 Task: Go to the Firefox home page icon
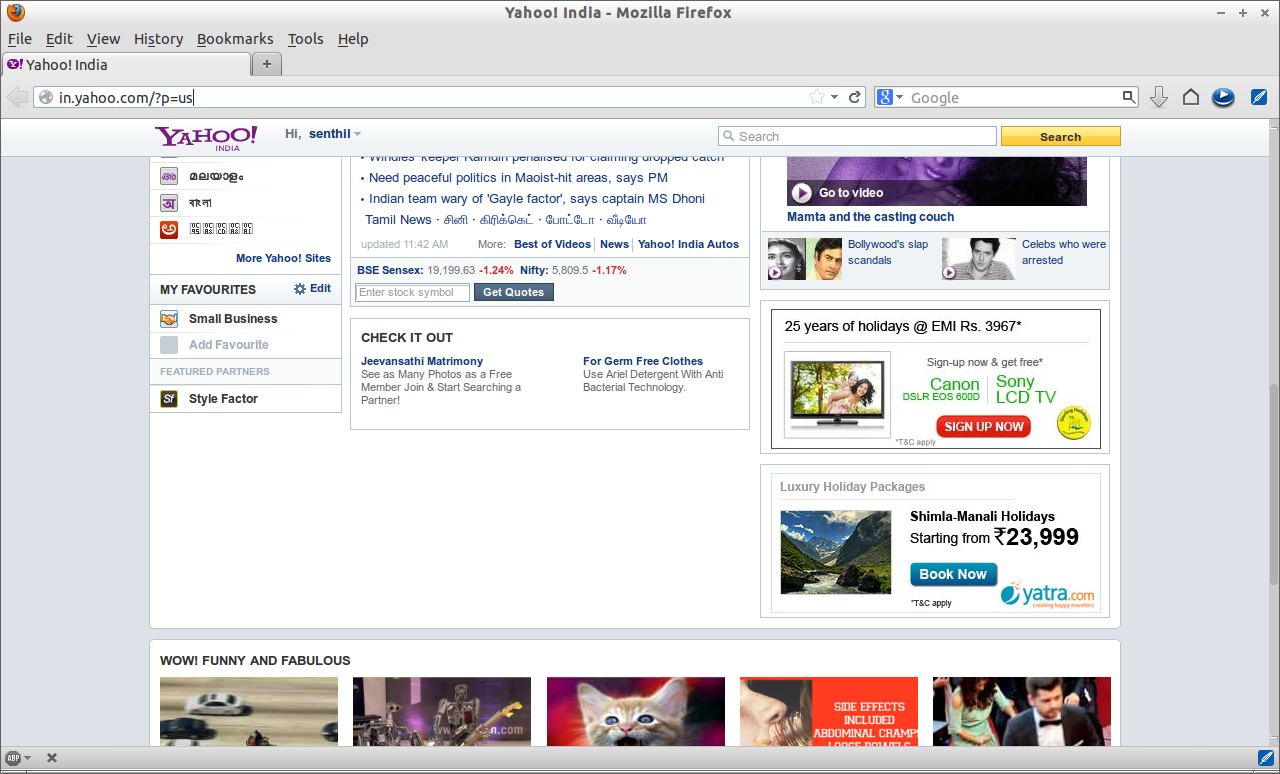1190,97
